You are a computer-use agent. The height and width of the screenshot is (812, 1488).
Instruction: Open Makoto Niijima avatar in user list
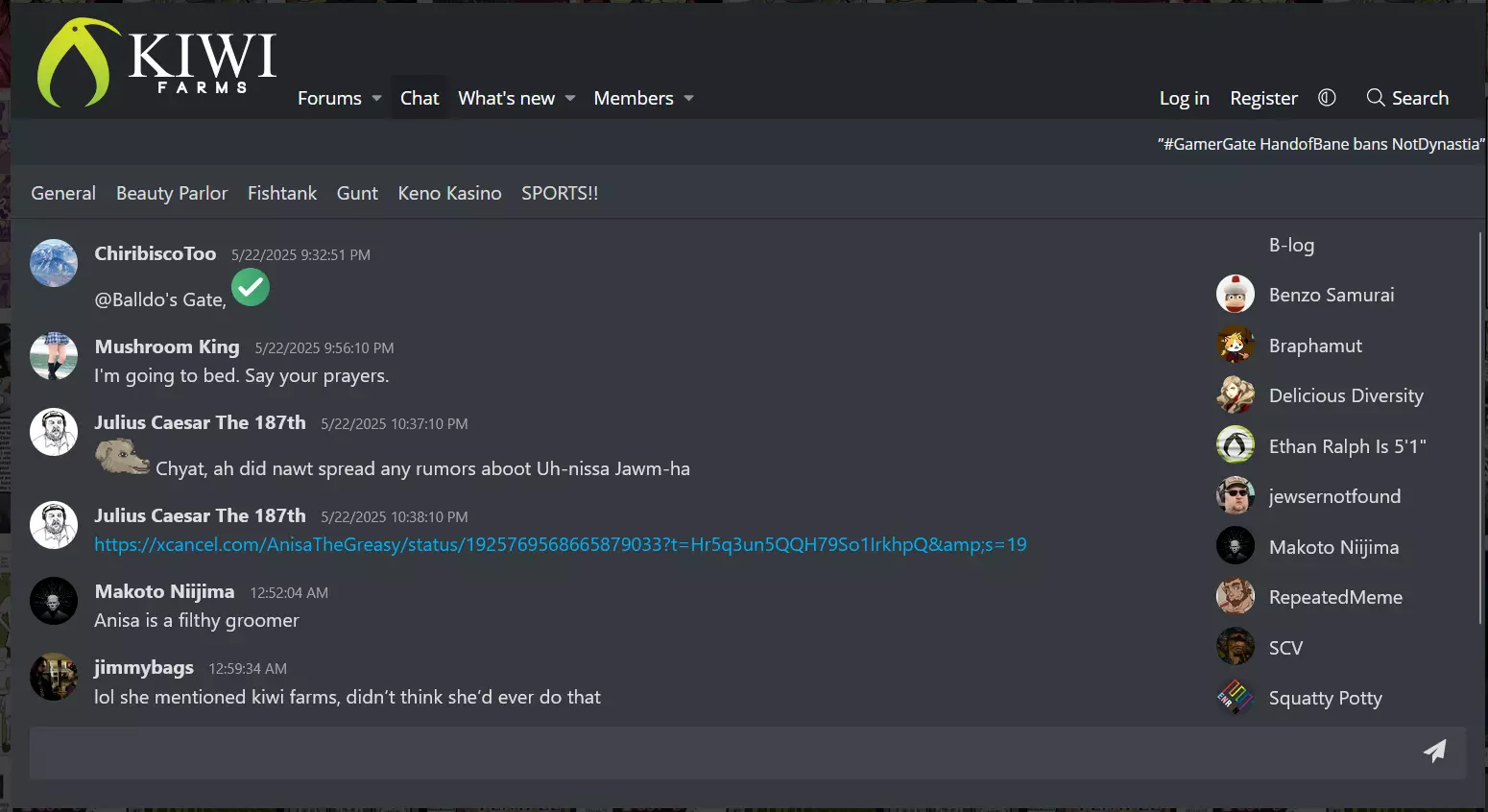(1236, 546)
